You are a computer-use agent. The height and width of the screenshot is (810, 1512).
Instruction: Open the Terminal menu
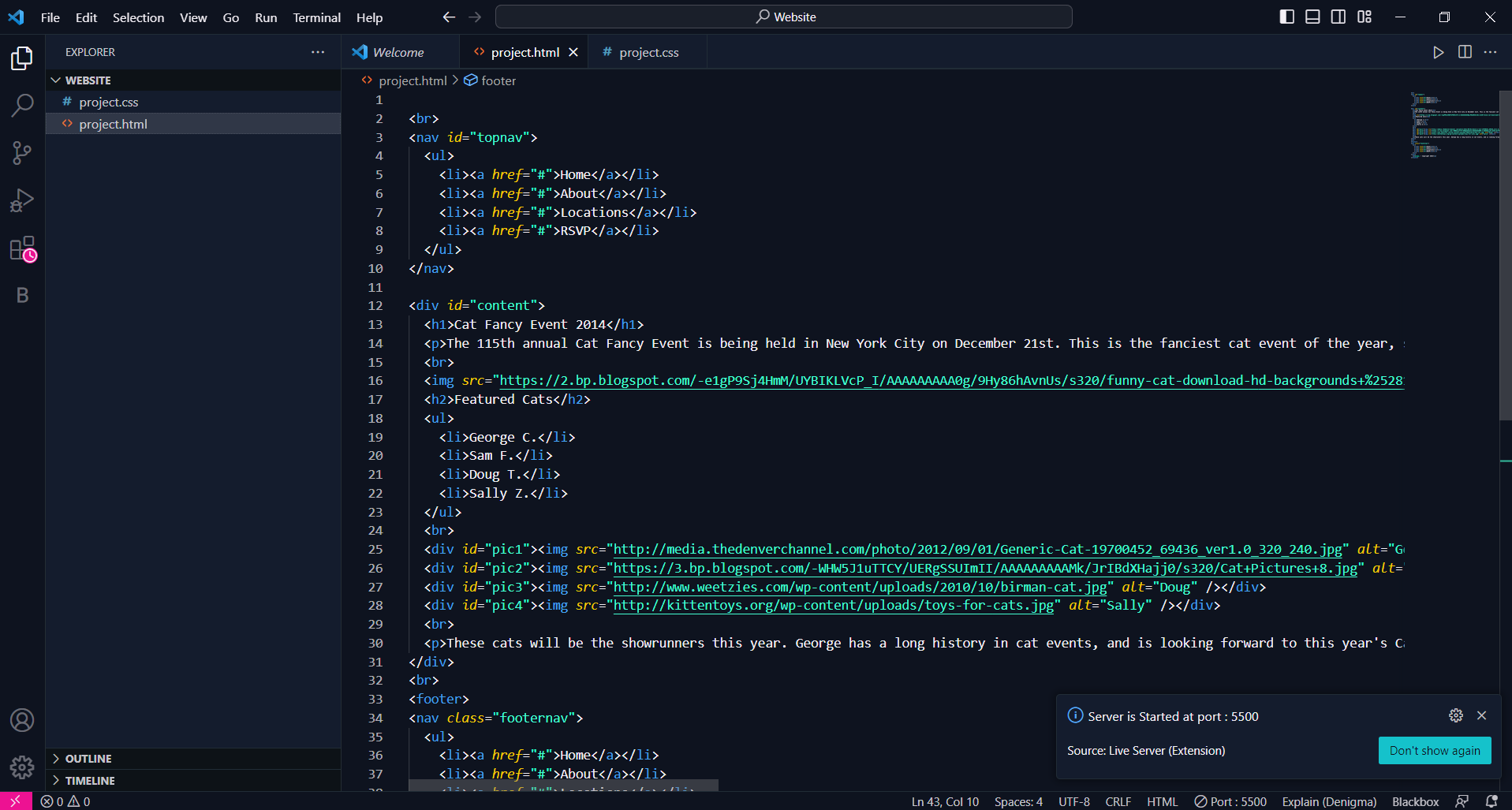click(316, 17)
